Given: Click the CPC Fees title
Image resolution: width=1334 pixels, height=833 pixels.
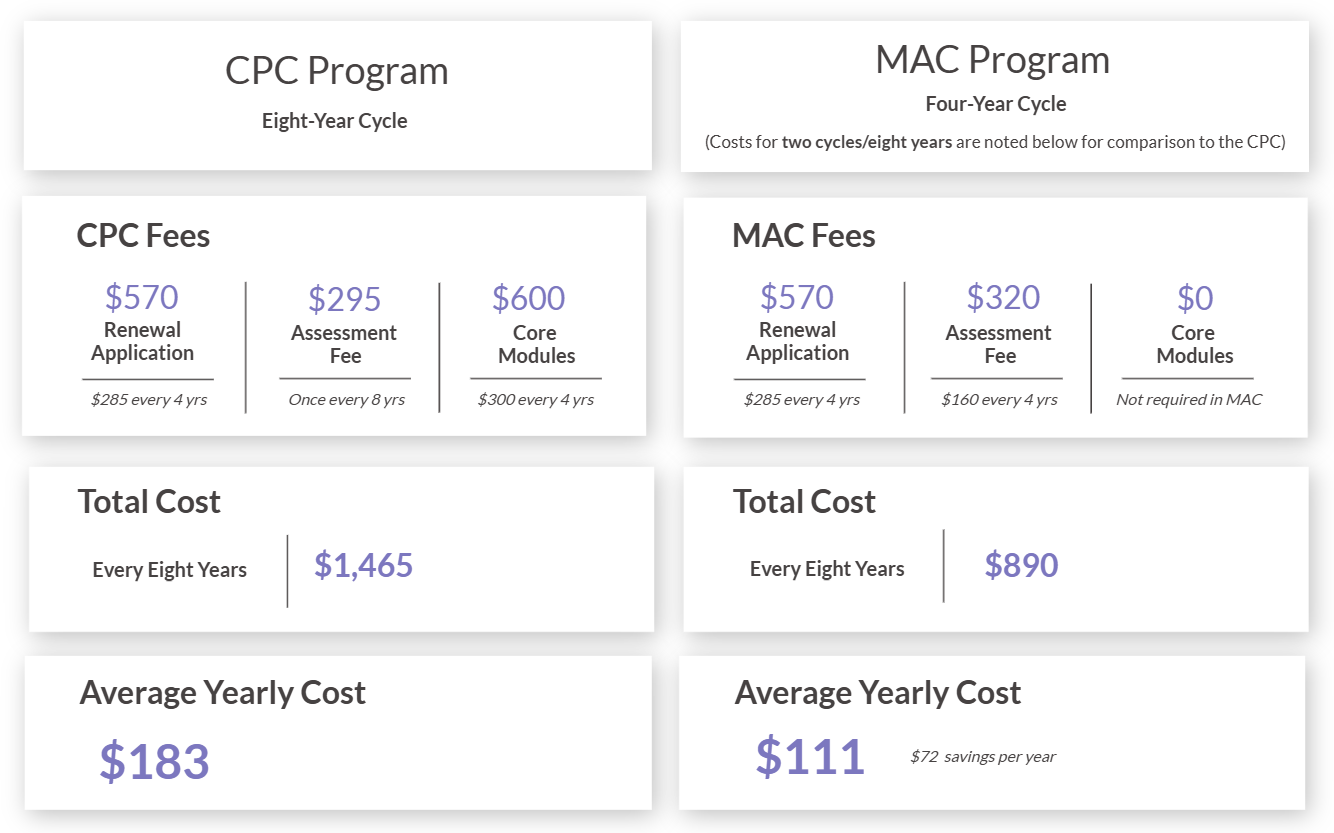Looking at the screenshot, I should pyautogui.click(x=143, y=236).
